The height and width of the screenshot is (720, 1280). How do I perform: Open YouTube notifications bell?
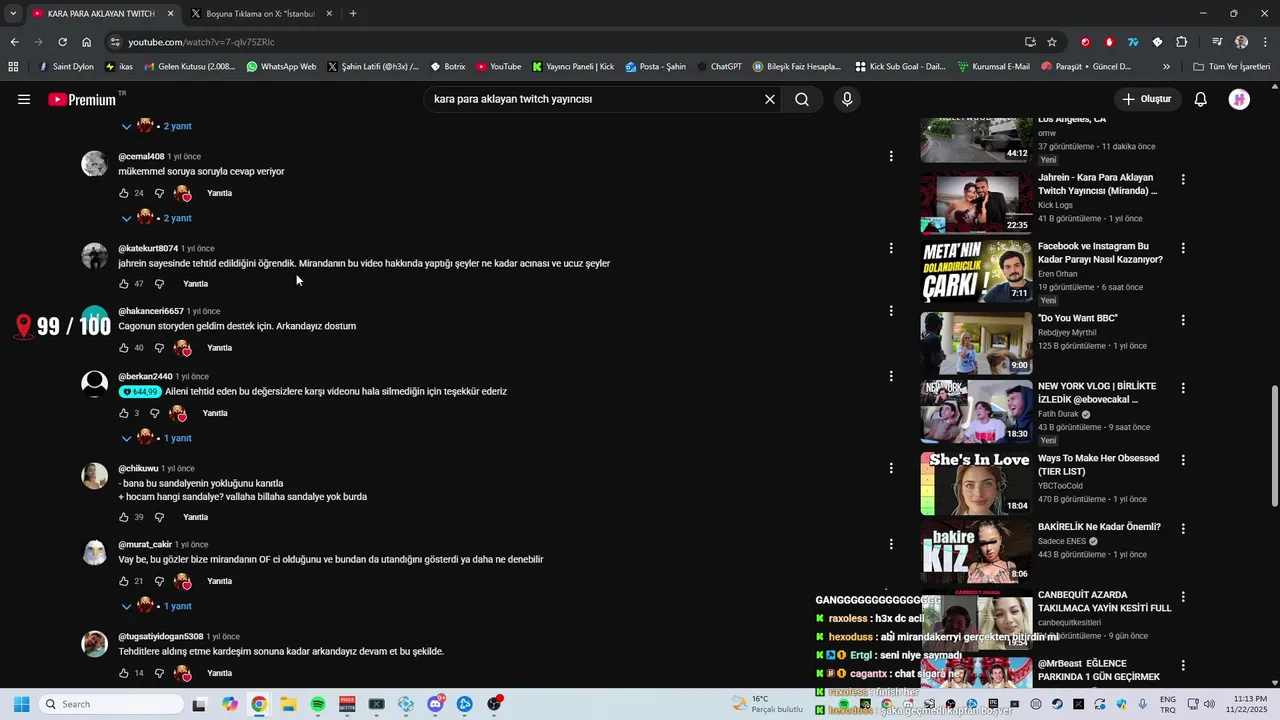pos(1201,99)
